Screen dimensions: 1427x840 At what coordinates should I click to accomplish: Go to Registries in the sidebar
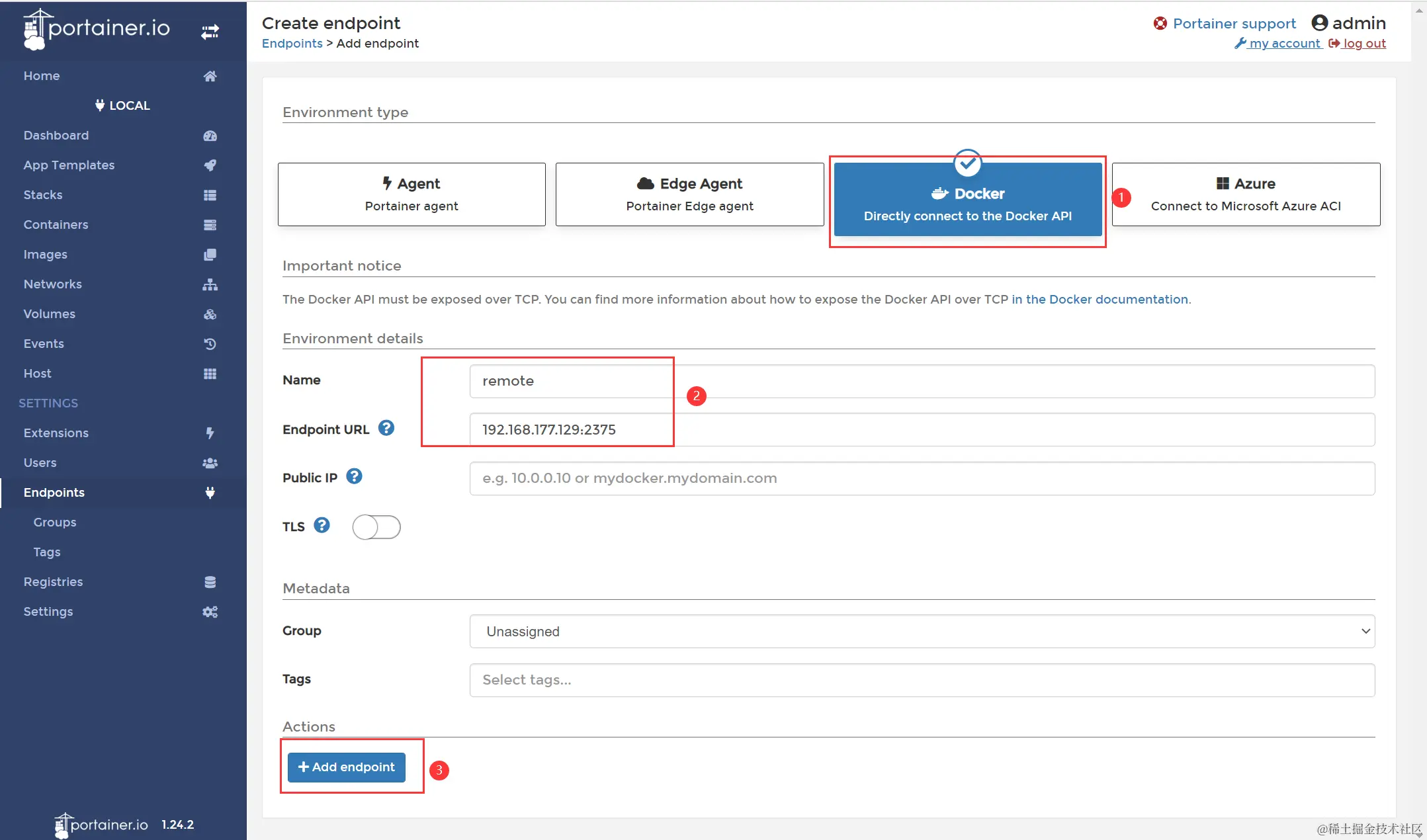pos(54,582)
